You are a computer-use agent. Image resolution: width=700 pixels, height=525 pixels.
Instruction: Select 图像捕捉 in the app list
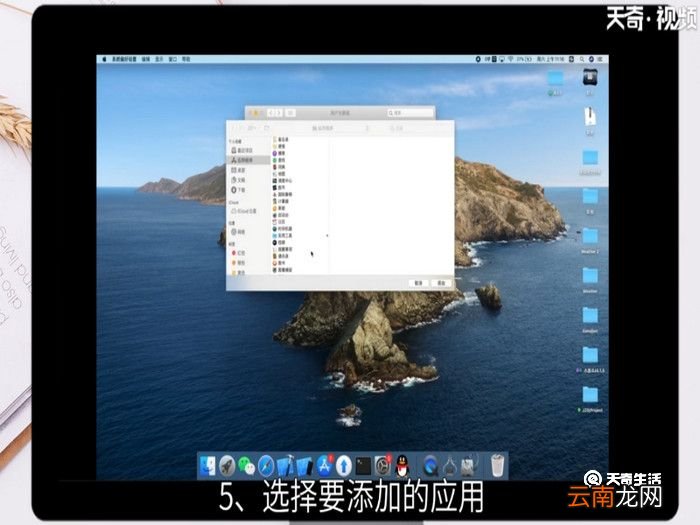[x=283, y=270]
